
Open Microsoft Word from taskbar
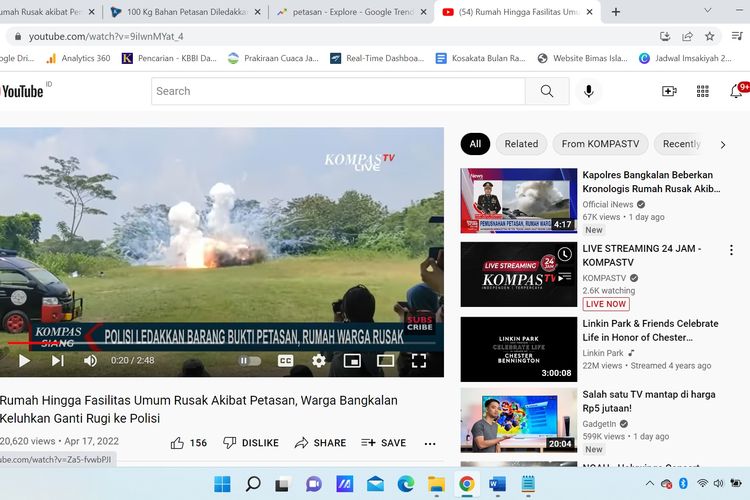[497, 484]
